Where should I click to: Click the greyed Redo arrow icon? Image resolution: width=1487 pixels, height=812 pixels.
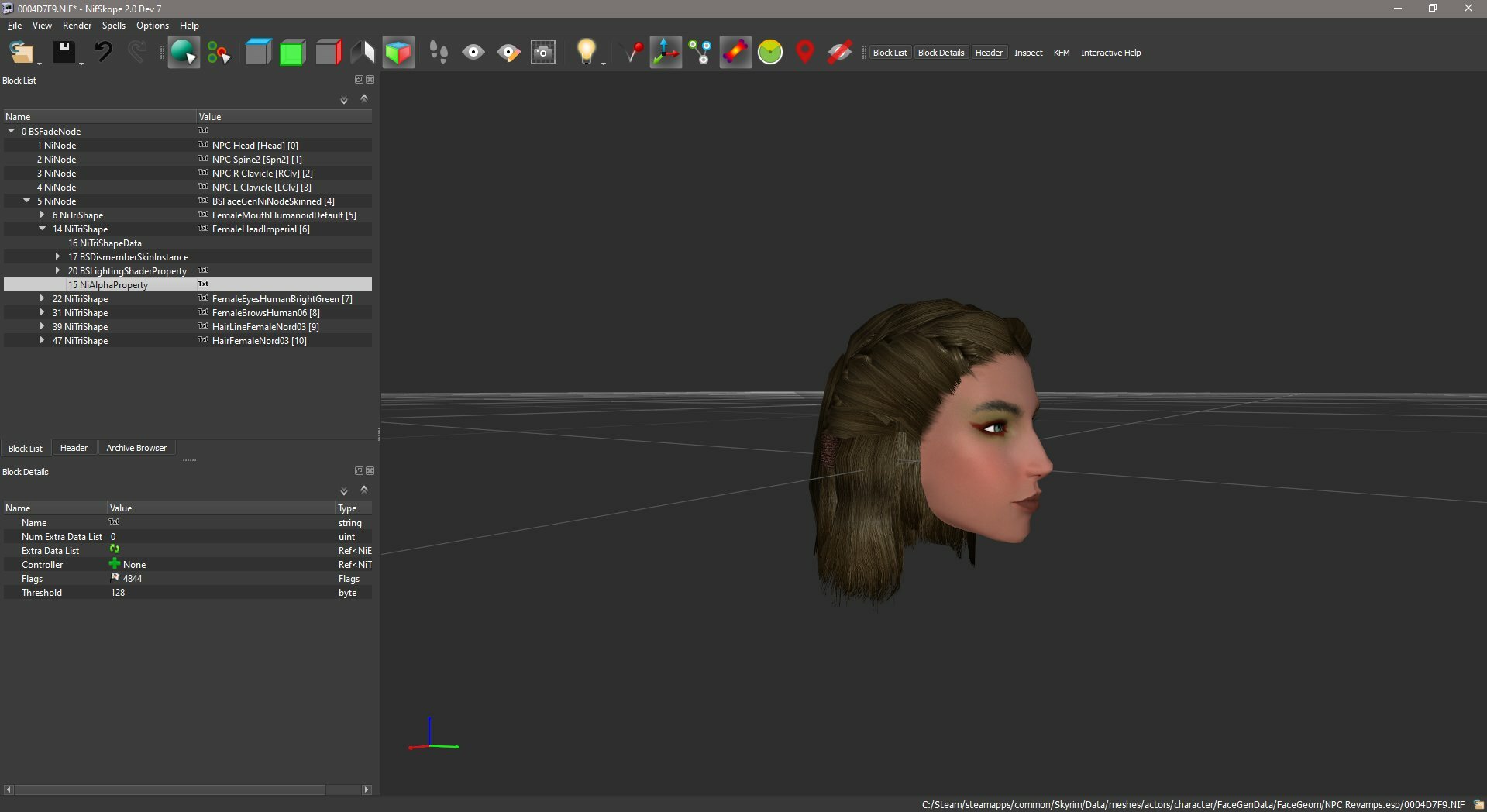[137, 53]
